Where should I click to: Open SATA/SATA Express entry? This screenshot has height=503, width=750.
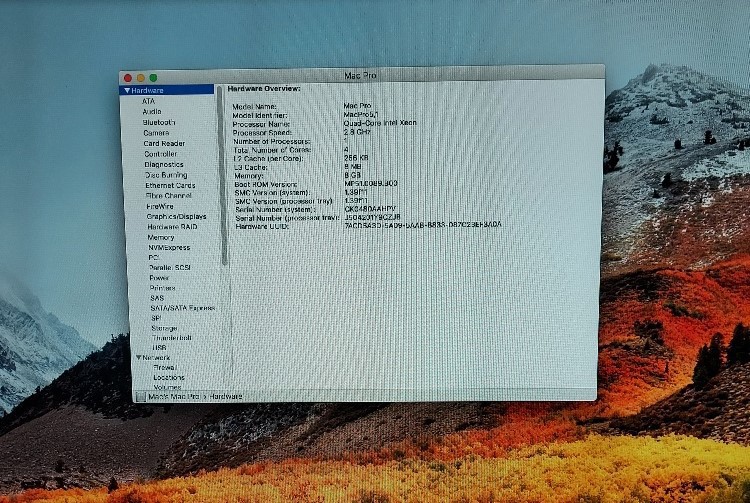pyautogui.click(x=183, y=308)
